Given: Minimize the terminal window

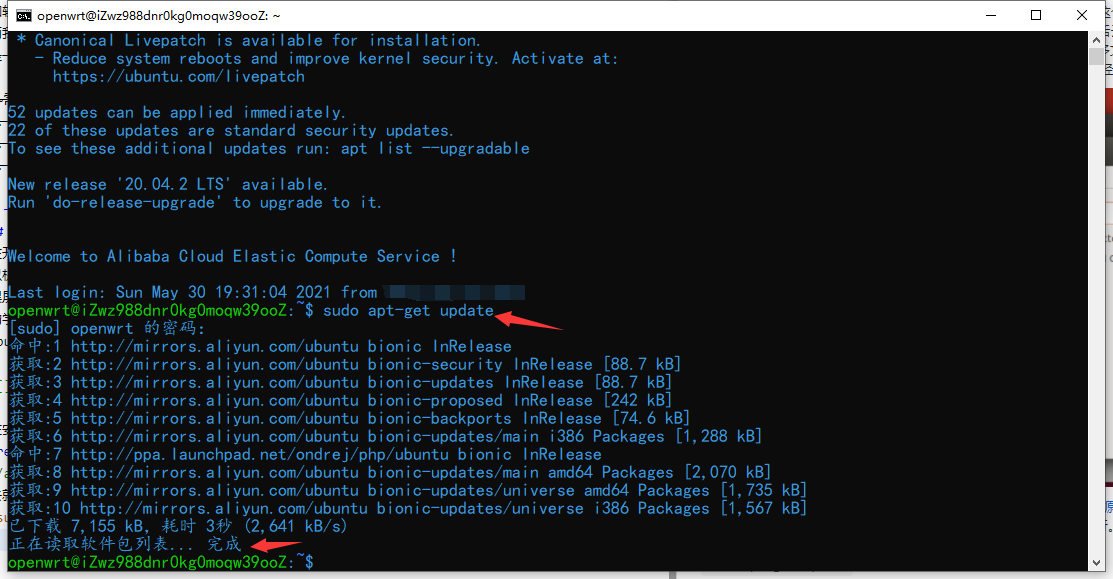Looking at the screenshot, I should coord(990,16).
